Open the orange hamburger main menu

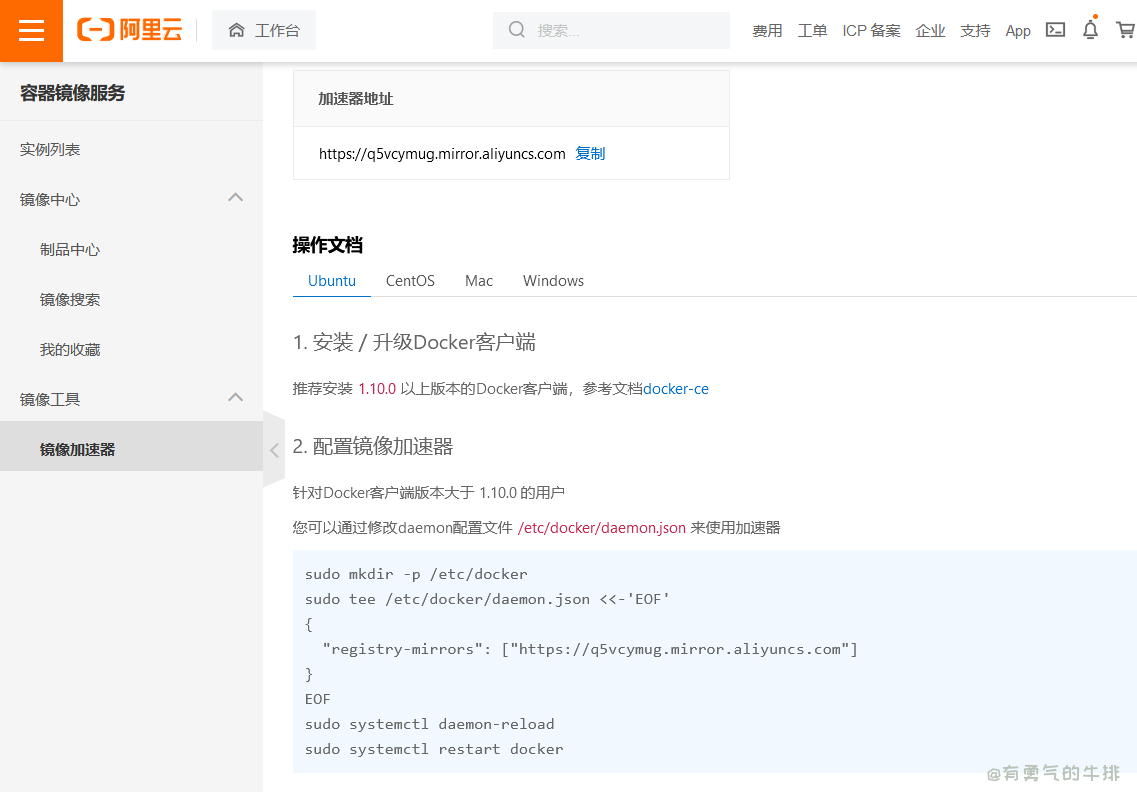(31, 31)
